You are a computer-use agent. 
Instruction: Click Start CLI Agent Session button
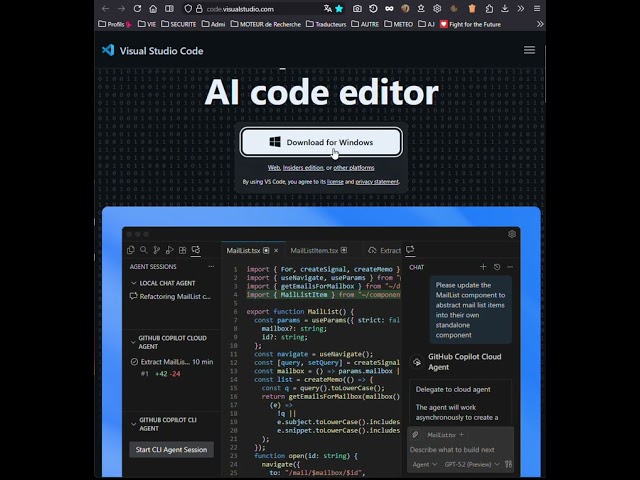click(x=171, y=449)
